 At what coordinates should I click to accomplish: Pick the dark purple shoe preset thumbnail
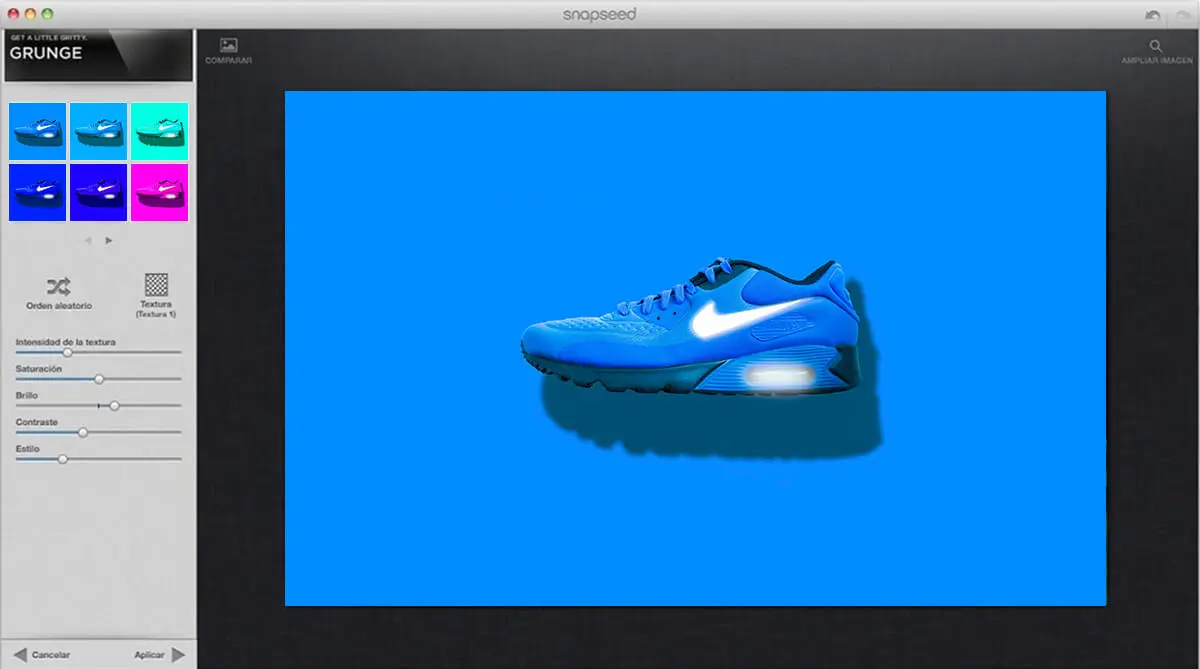coord(98,192)
